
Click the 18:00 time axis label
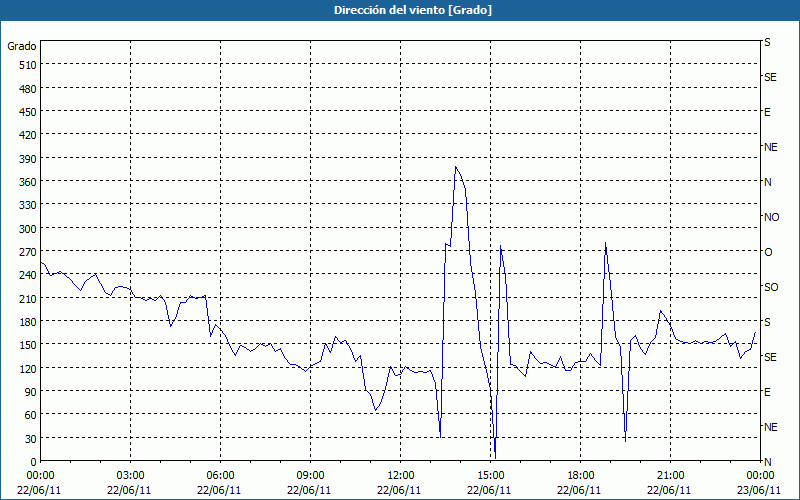[x=581, y=476]
